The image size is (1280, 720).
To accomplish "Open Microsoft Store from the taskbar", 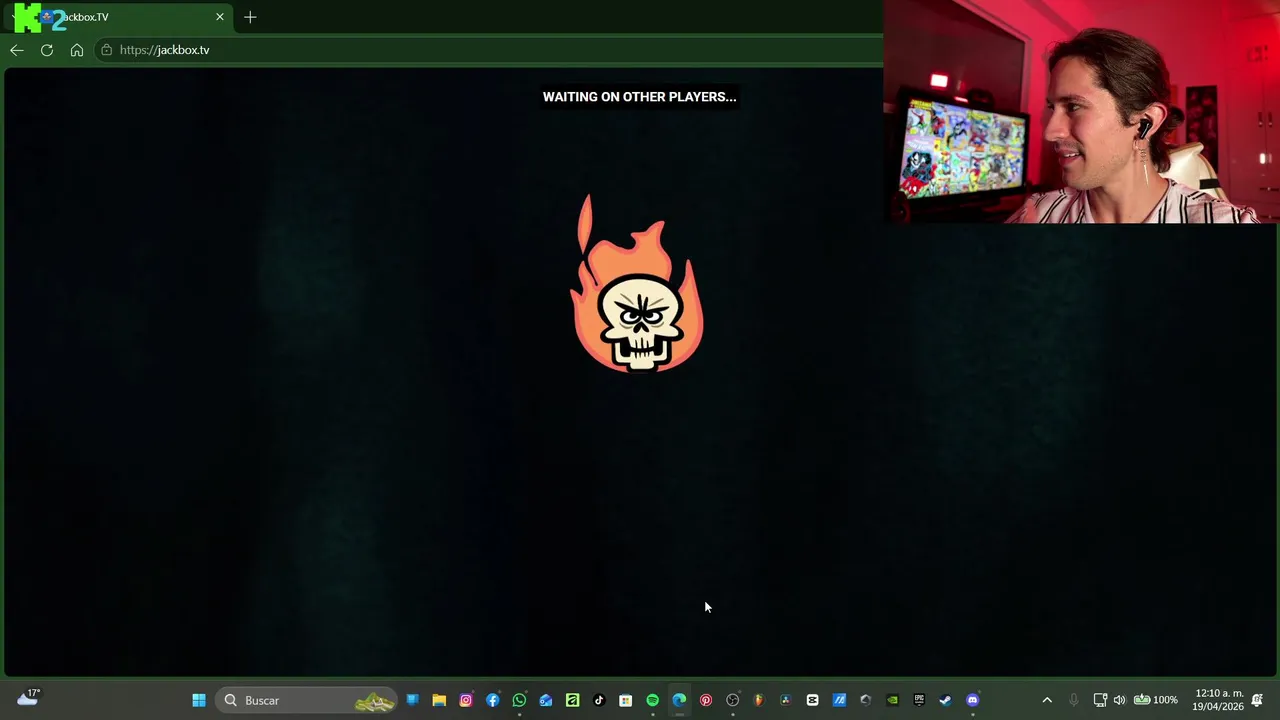I will click(x=625, y=700).
